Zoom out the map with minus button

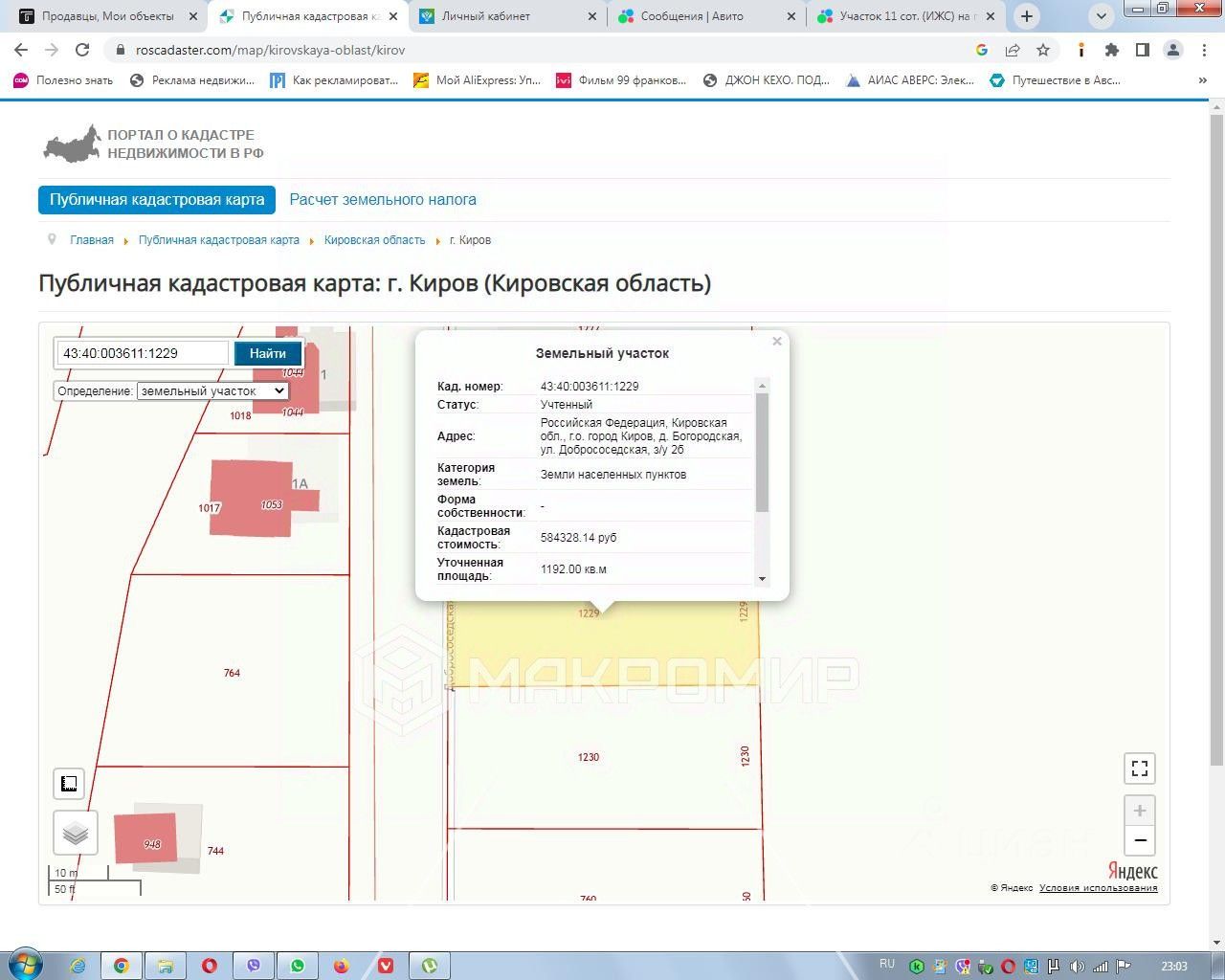pos(1139,840)
